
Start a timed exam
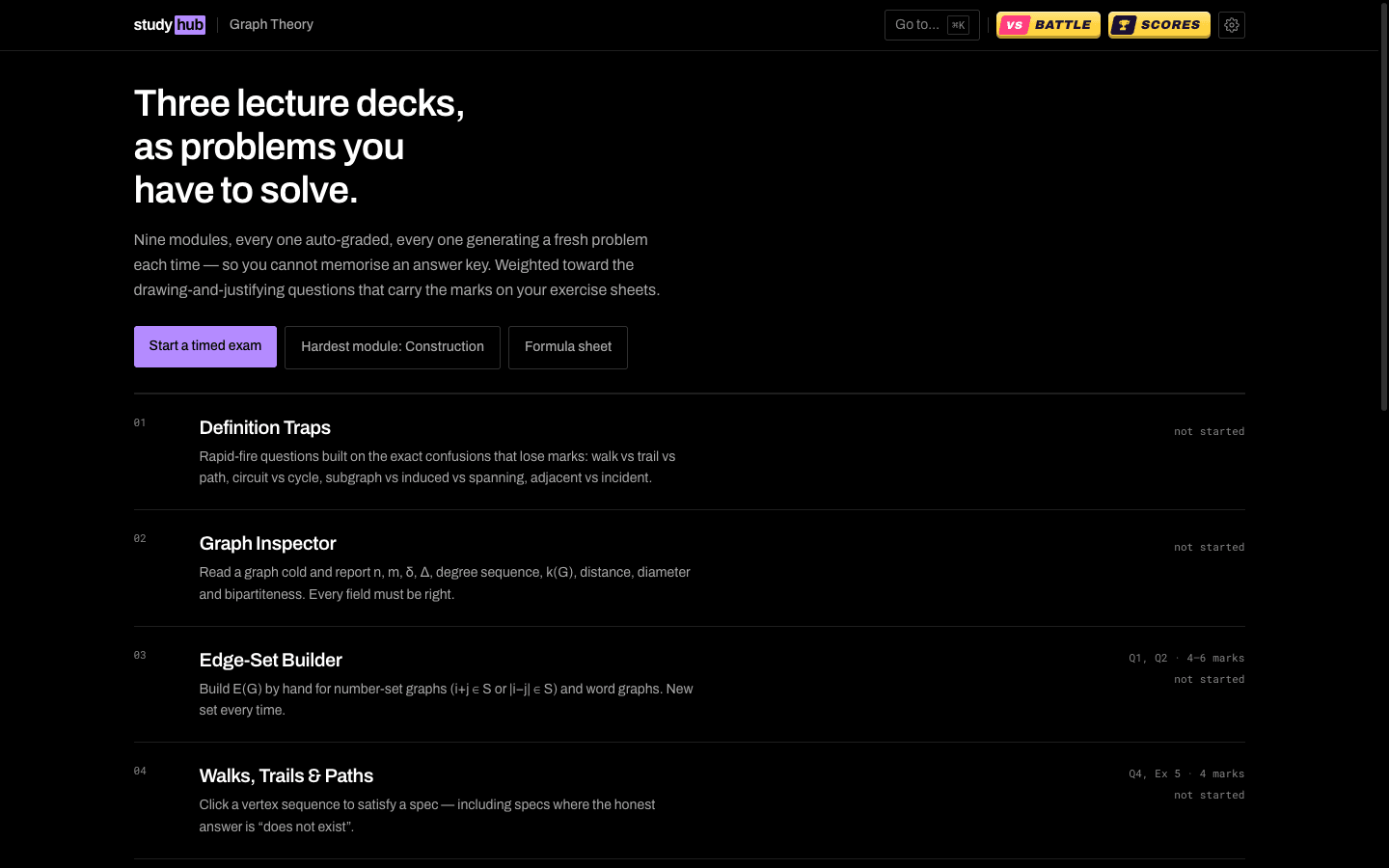205,346
